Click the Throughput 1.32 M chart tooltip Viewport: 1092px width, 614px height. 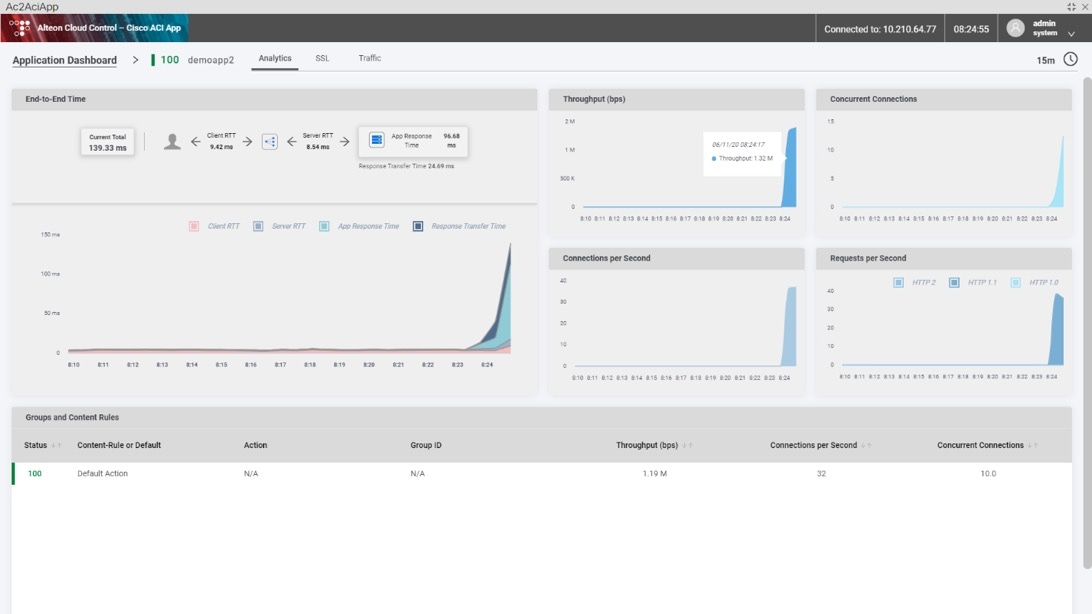click(x=742, y=153)
